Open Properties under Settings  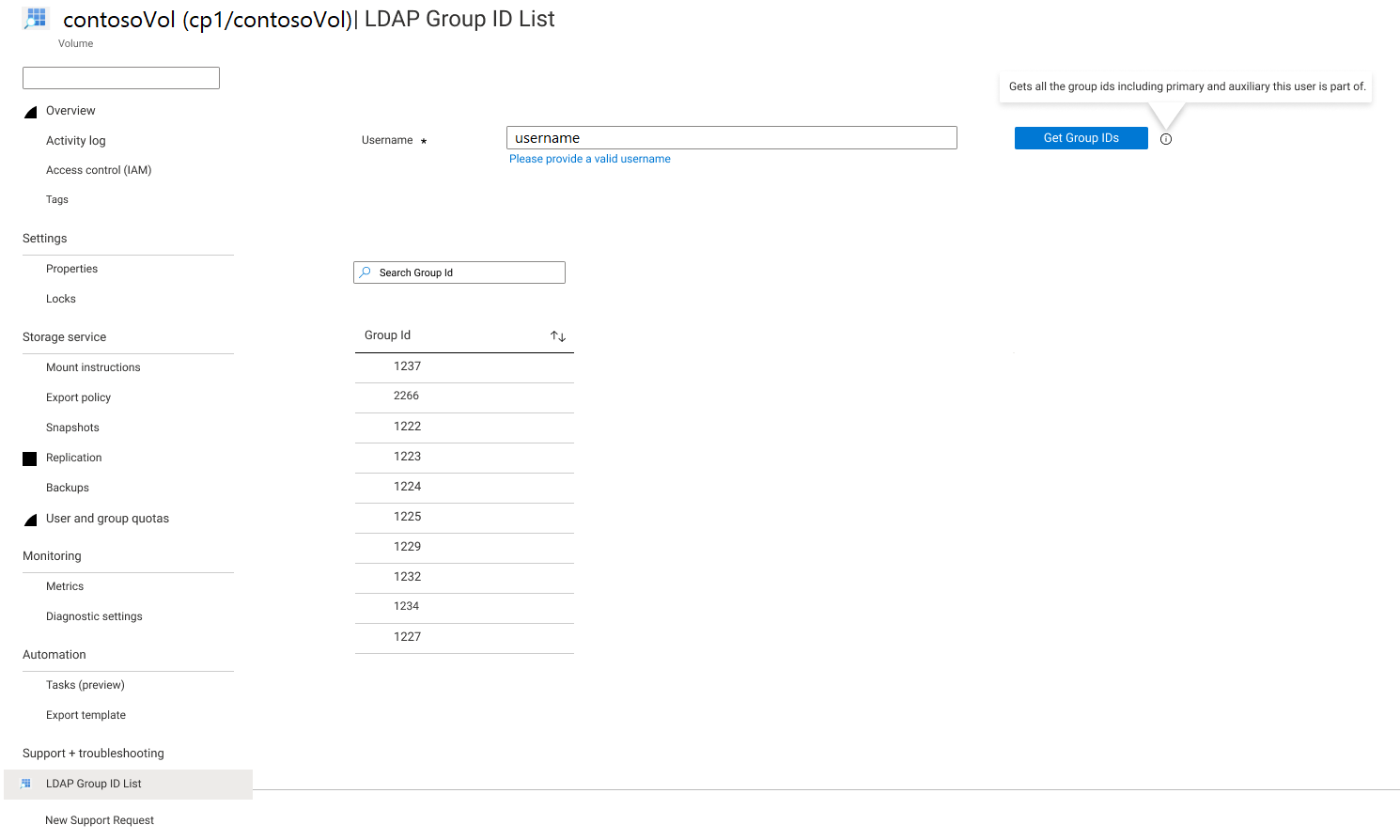[71, 269]
